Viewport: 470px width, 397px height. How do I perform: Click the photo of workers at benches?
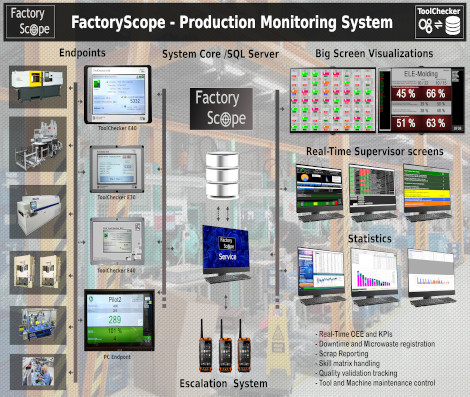click(x=38, y=372)
